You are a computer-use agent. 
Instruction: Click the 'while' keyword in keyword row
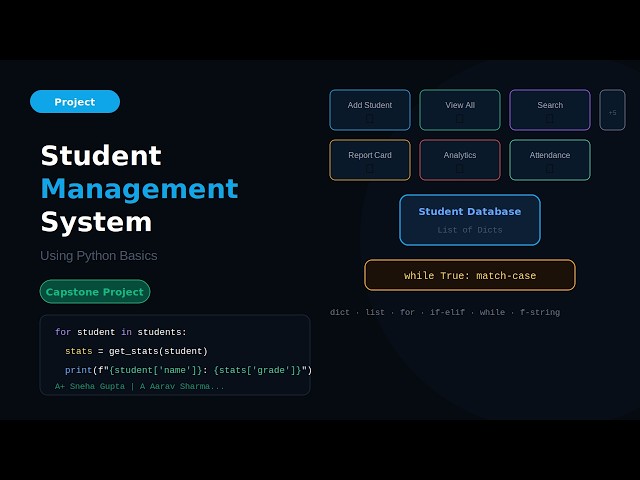point(492,312)
